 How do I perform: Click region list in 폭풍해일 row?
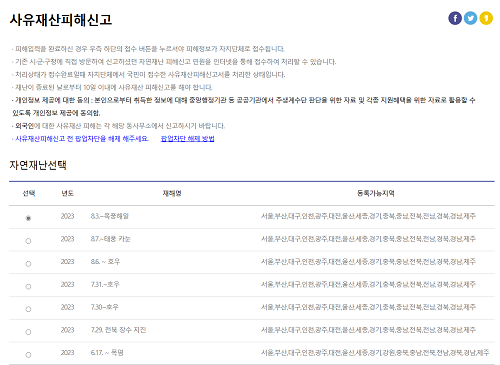pos(368,216)
